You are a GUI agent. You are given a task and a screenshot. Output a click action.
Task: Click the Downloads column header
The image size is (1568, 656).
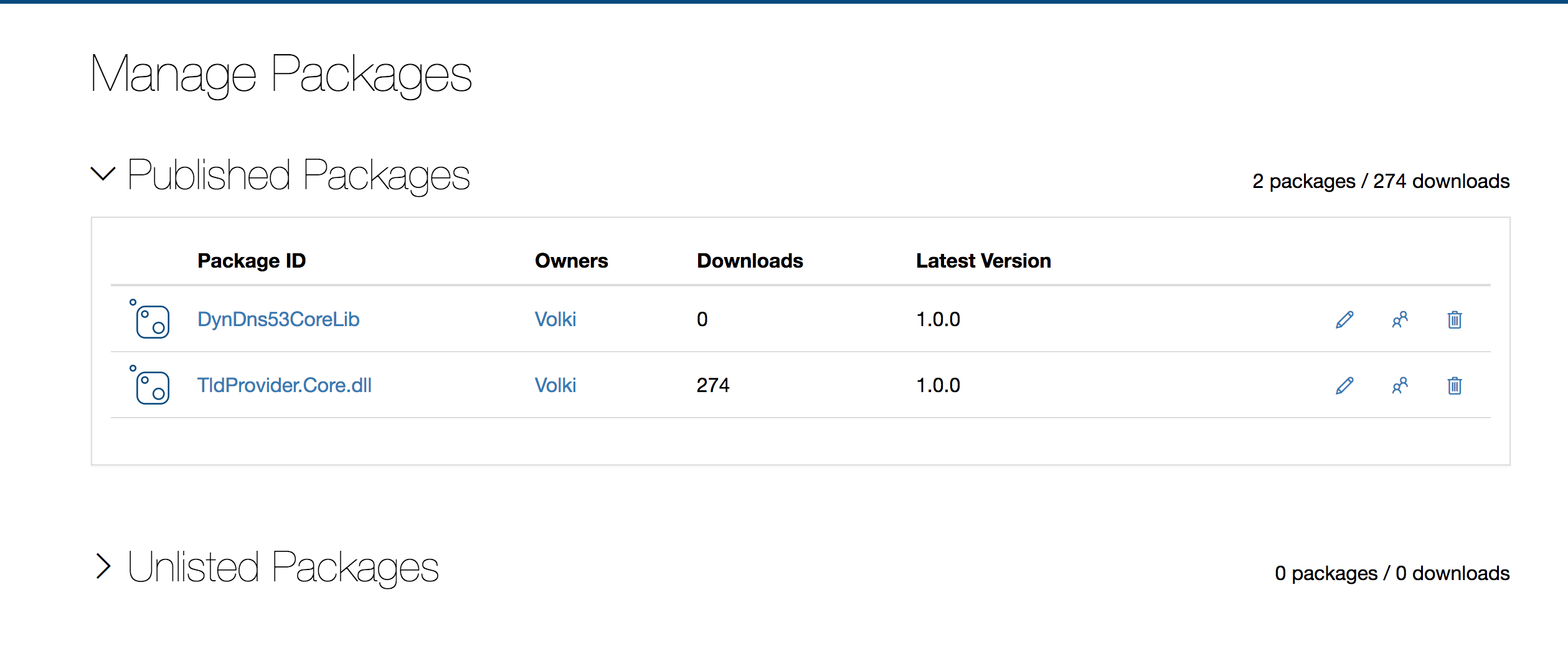tap(750, 261)
